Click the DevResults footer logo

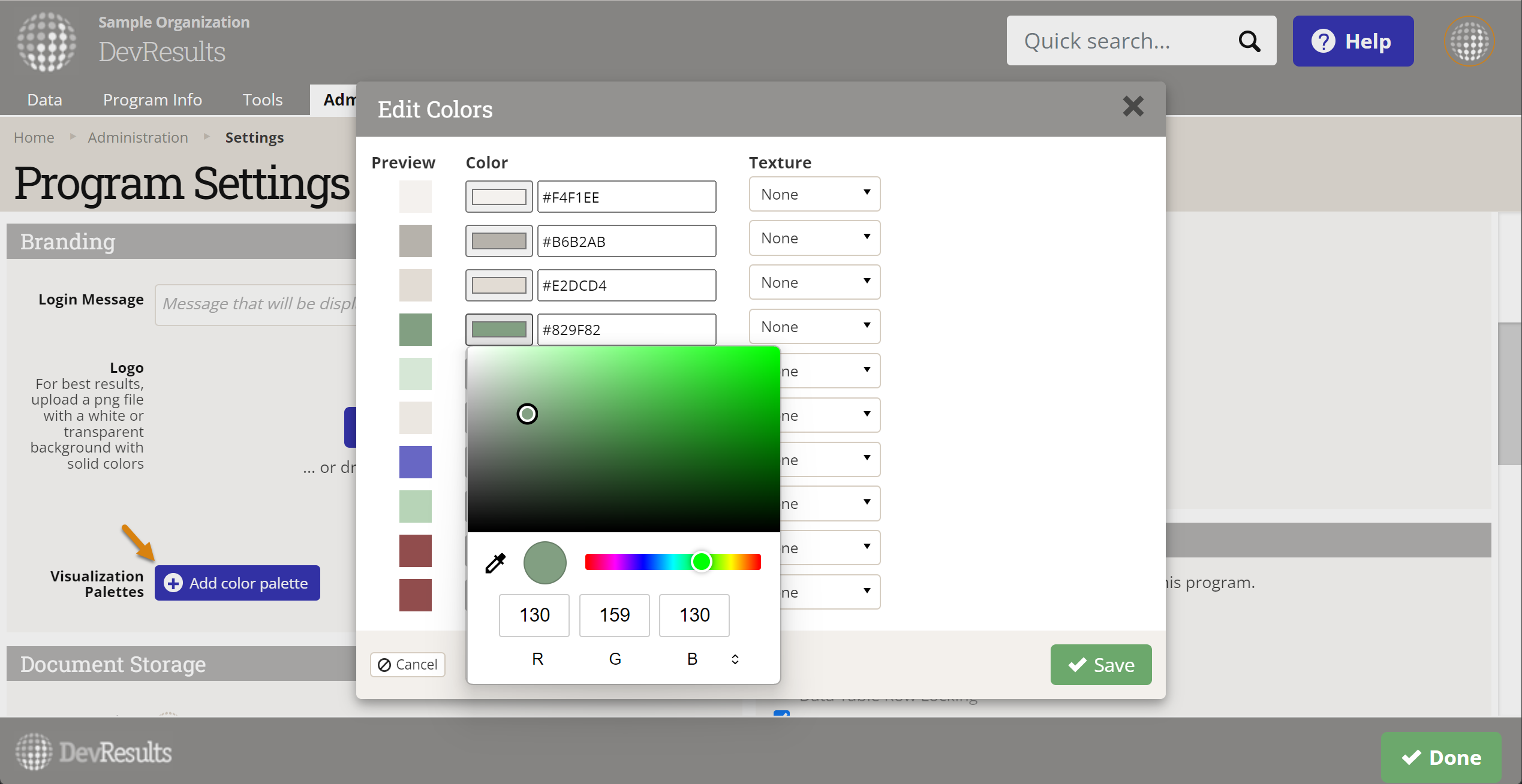(x=94, y=752)
